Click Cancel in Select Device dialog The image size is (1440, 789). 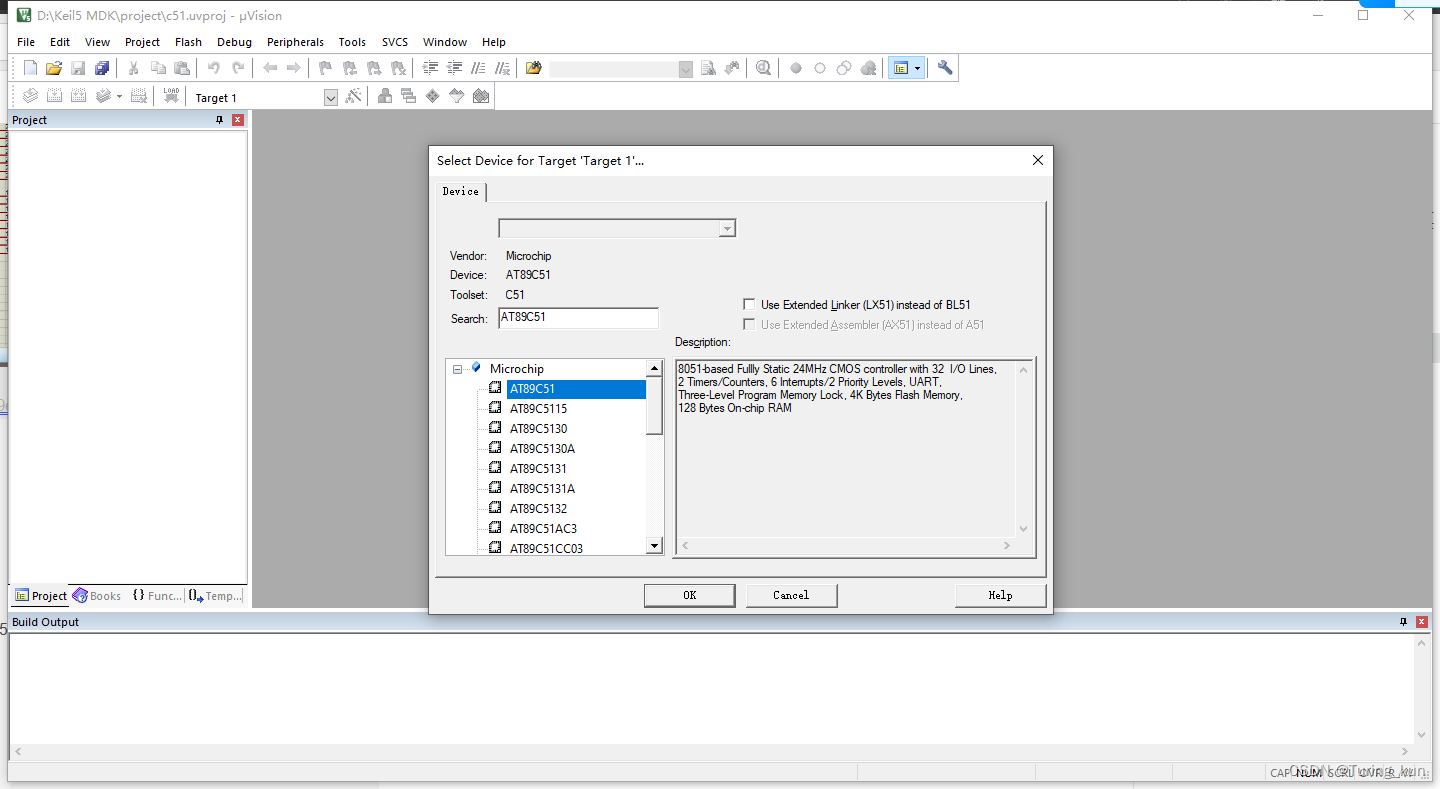pos(791,595)
